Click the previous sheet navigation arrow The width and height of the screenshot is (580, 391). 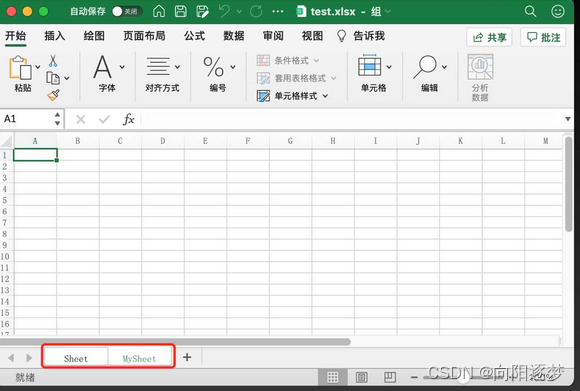(11, 358)
